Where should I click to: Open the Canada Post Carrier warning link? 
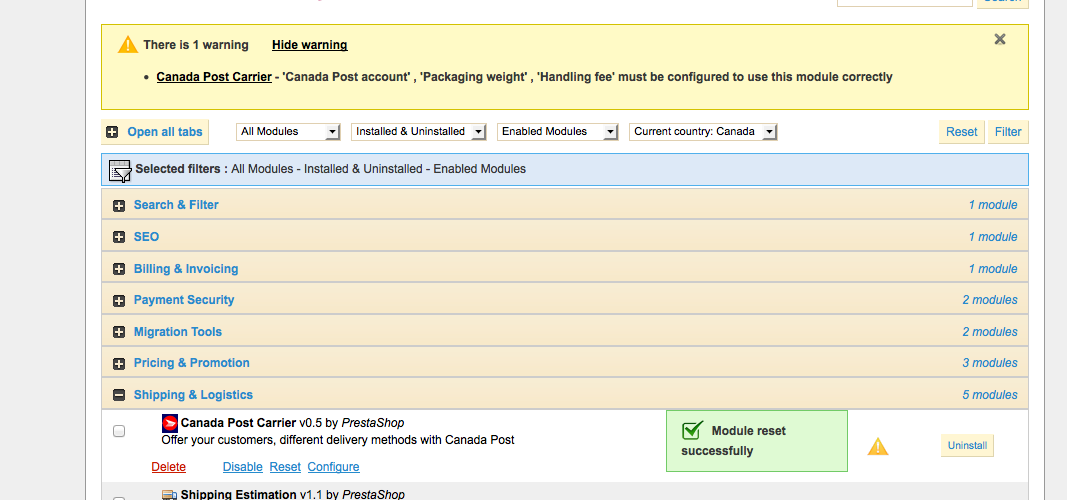tap(214, 77)
